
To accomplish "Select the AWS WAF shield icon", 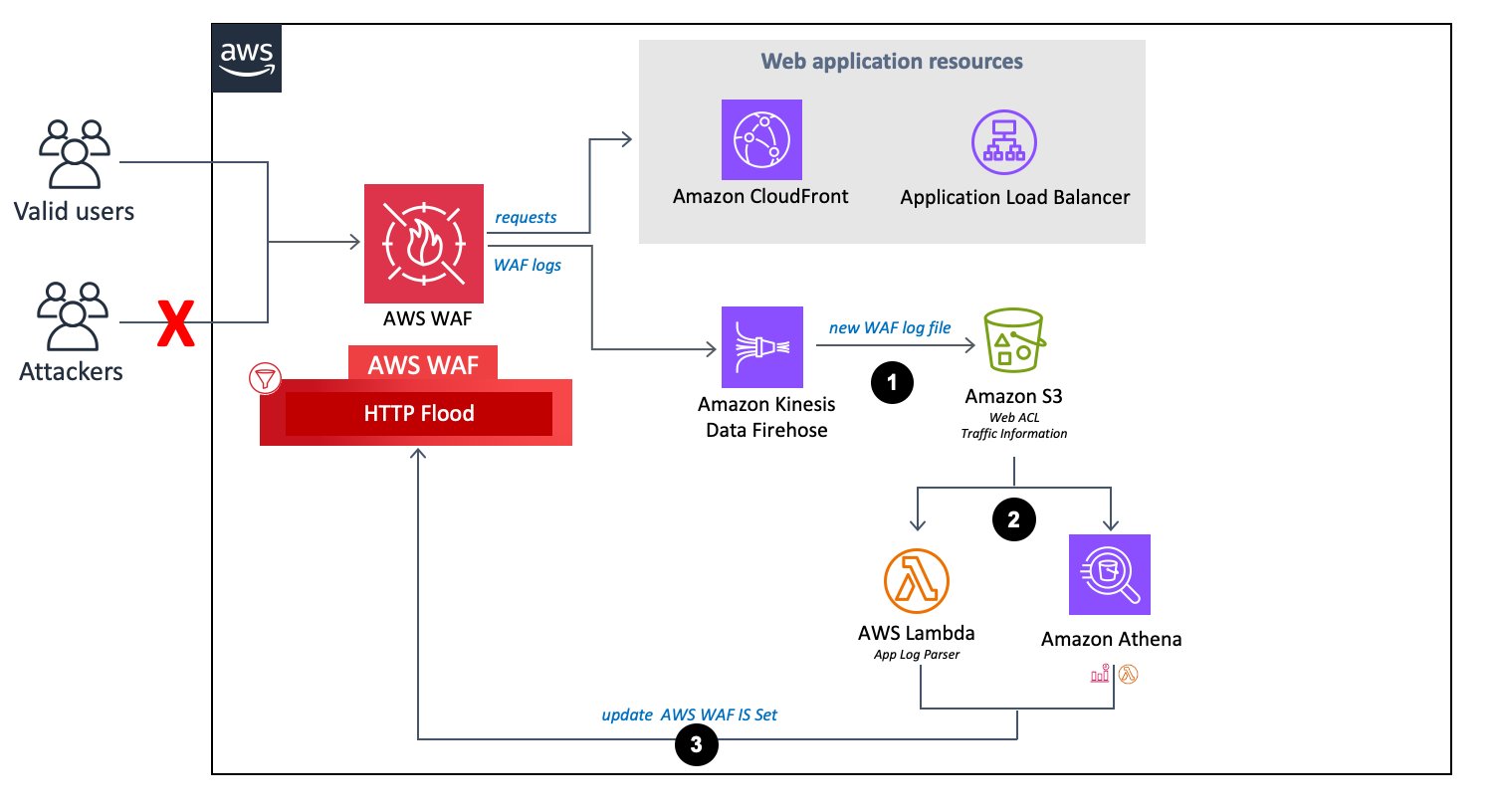I will click(x=424, y=244).
